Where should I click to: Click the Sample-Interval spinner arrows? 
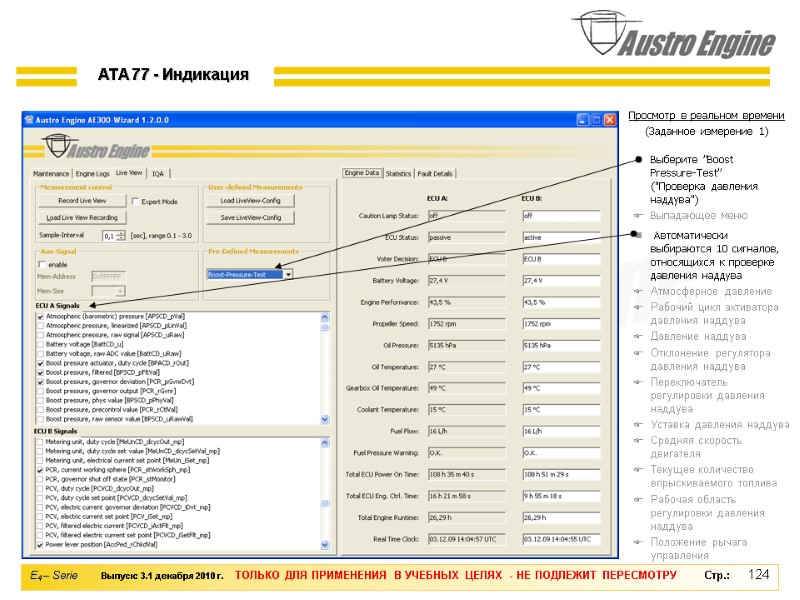point(121,235)
